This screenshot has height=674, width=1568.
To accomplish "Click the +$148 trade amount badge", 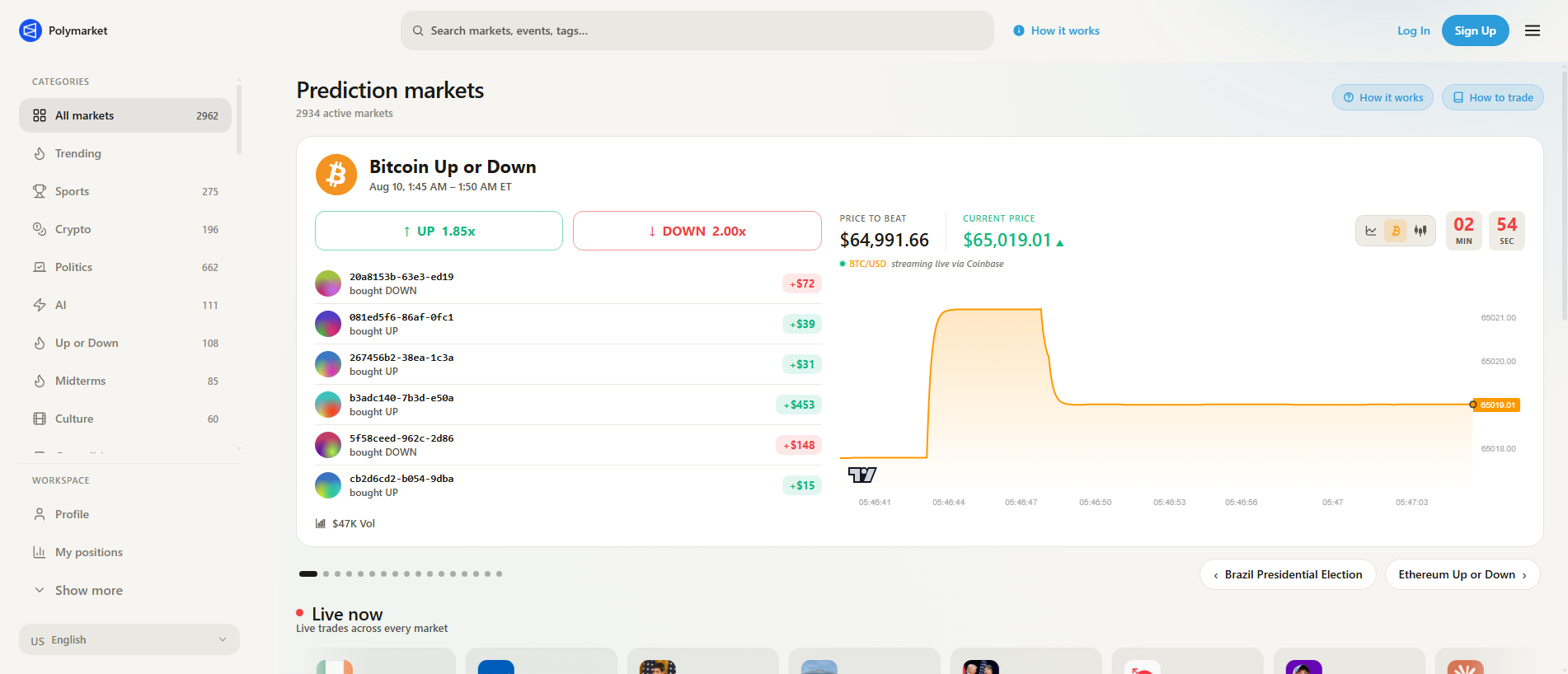I will pos(799,445).
